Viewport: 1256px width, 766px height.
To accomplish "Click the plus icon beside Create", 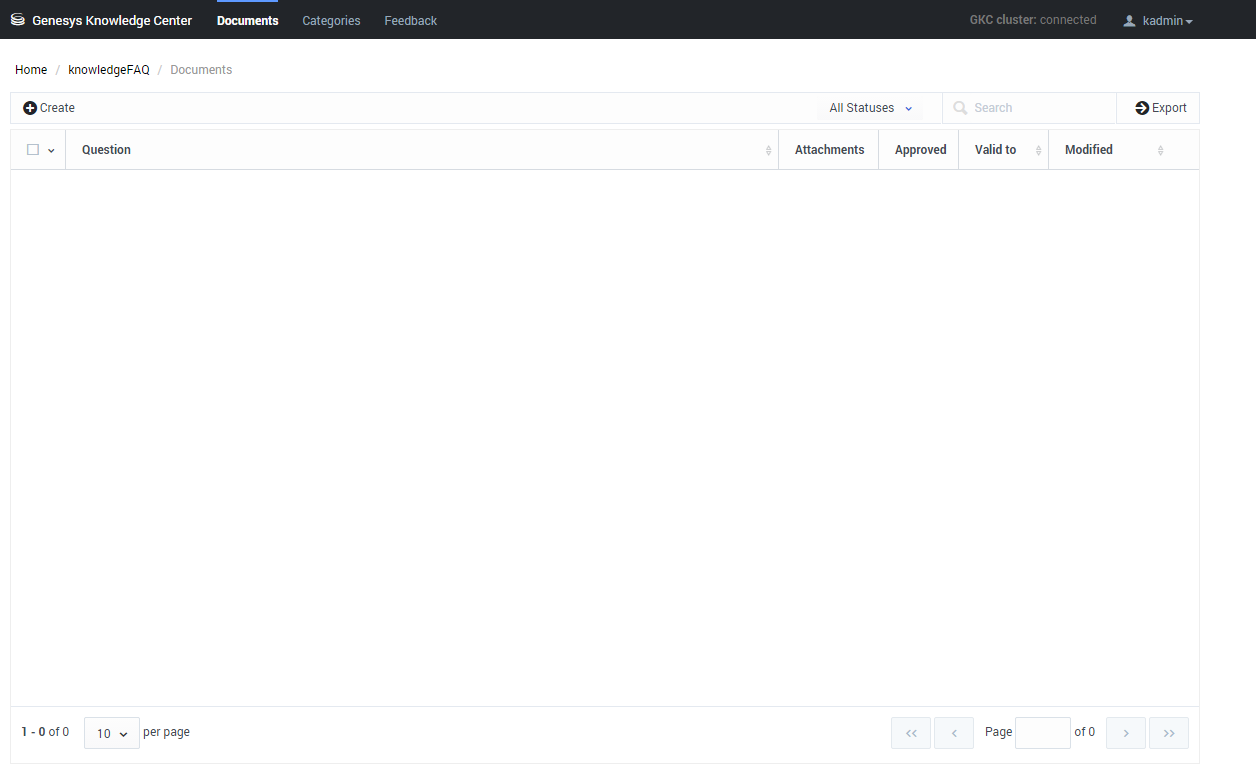I will click(x=30, y=108).
